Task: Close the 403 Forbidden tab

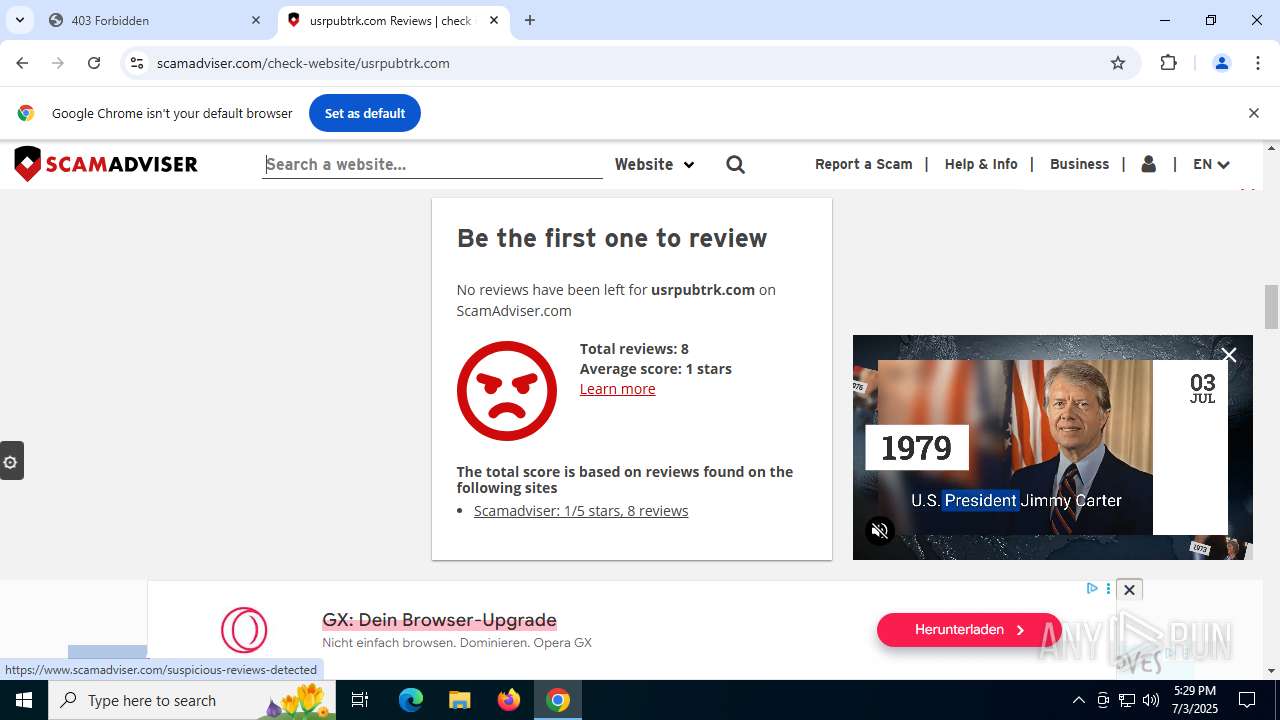Action: 256,20
